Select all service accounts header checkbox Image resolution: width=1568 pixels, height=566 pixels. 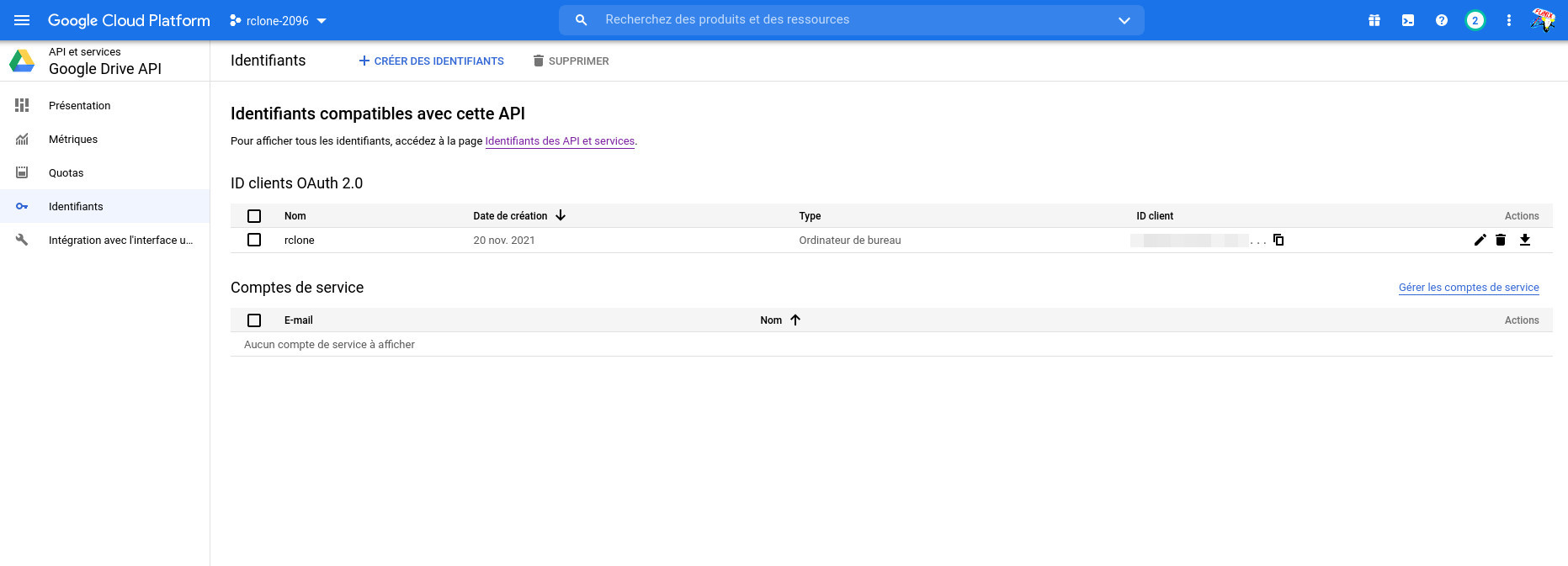tap(254, 320)
